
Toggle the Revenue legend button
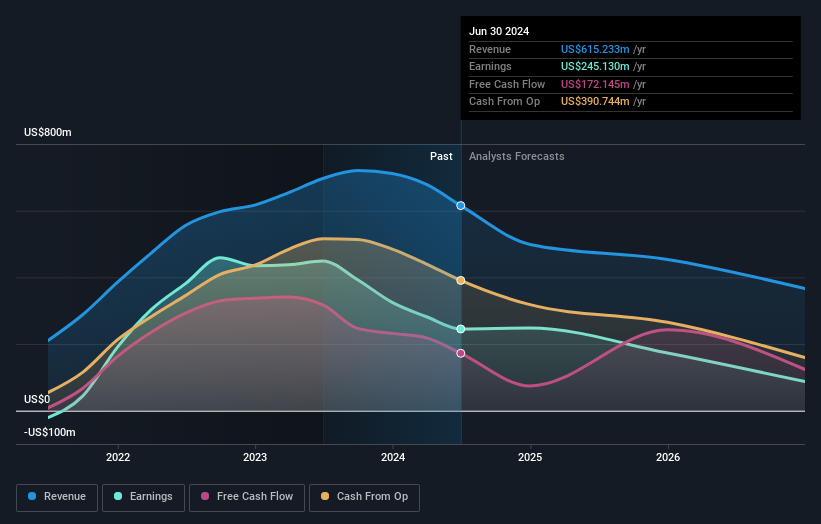[x=57, y=497]
